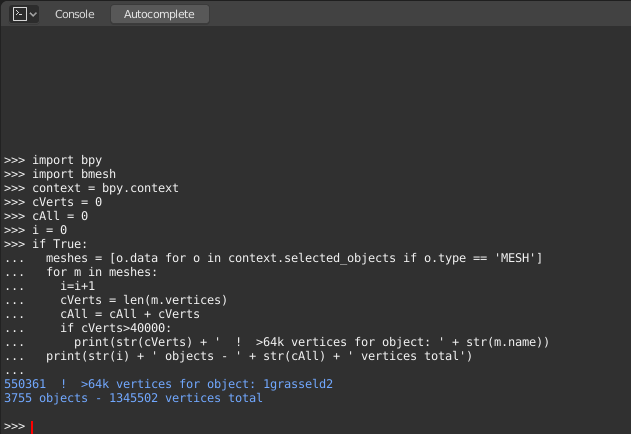Viewport: 631px width, 434px height.
Task: Click the 'for m in meshes:' line
Action: [x=102, y=273]
